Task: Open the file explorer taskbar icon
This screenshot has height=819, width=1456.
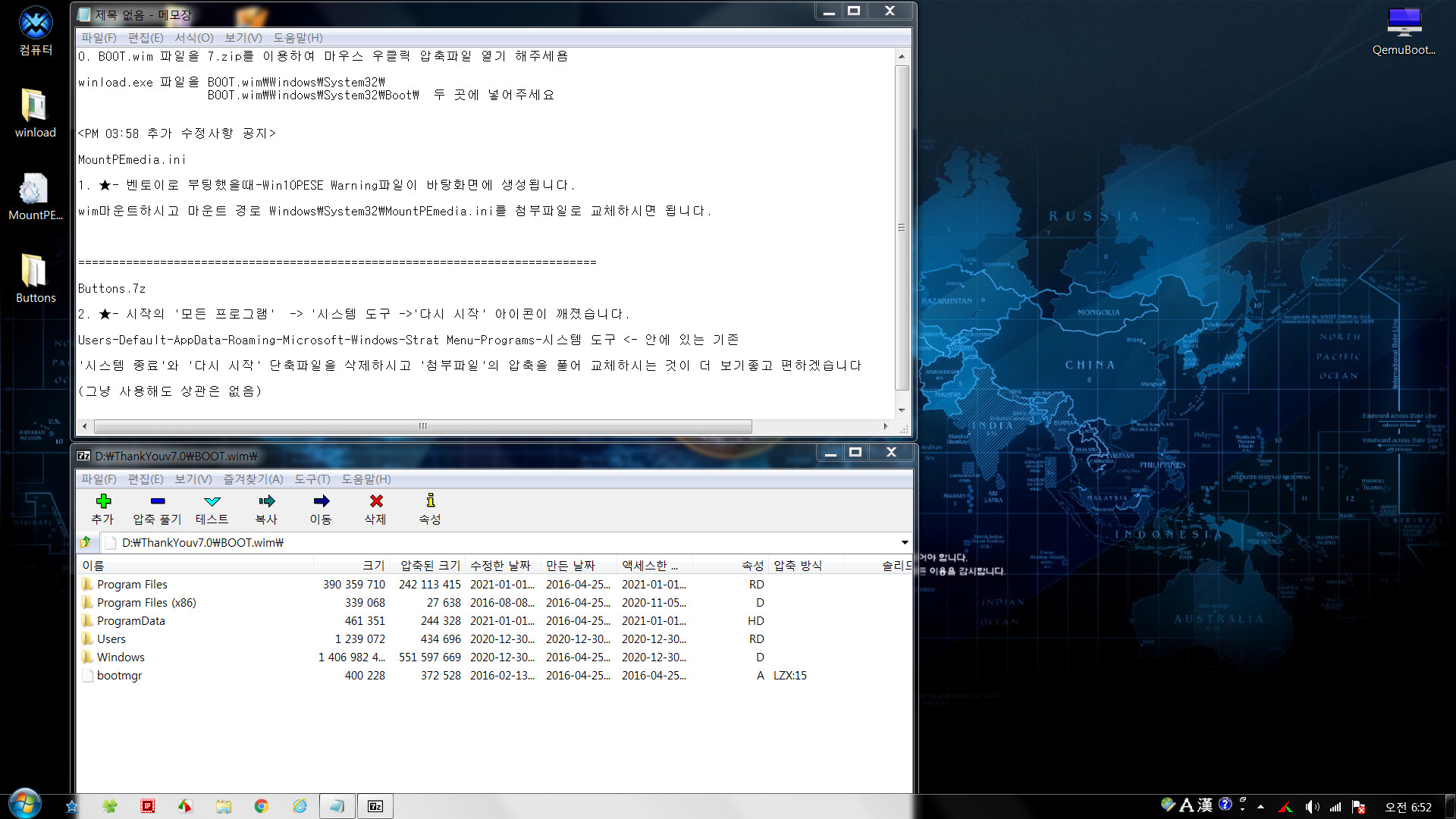Action: click(223, 806)
